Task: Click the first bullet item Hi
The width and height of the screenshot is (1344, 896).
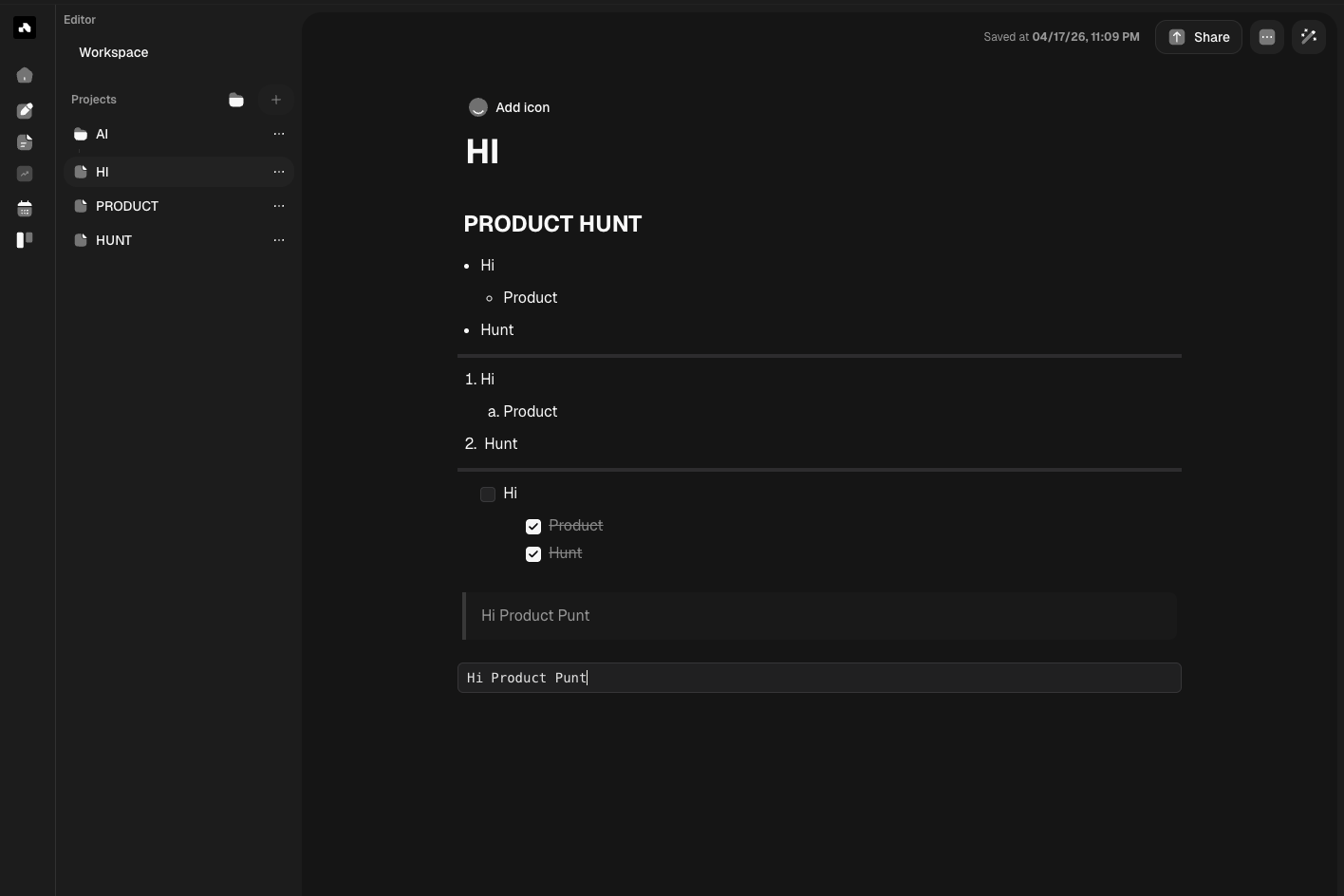Action: (488, 265)
